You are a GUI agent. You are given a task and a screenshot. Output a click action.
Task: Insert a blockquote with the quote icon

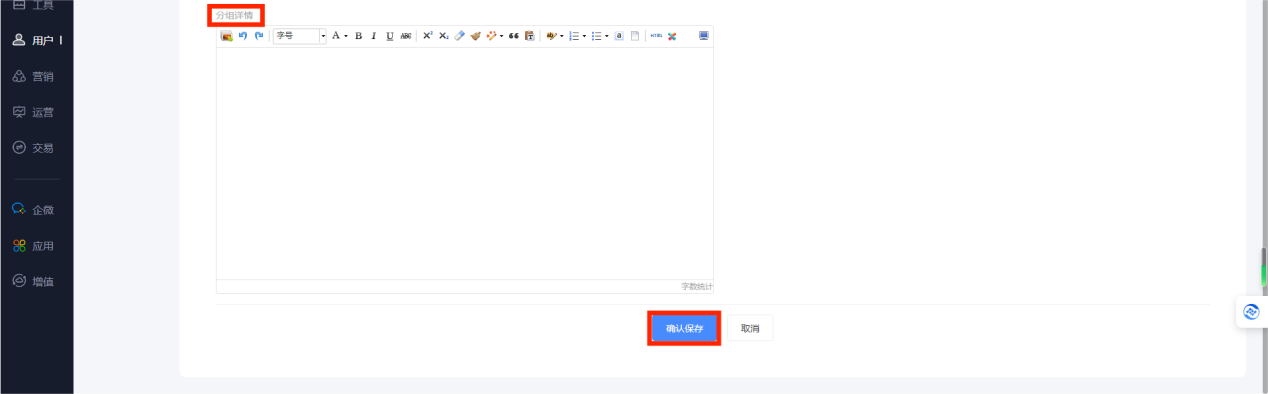(514, 36)
